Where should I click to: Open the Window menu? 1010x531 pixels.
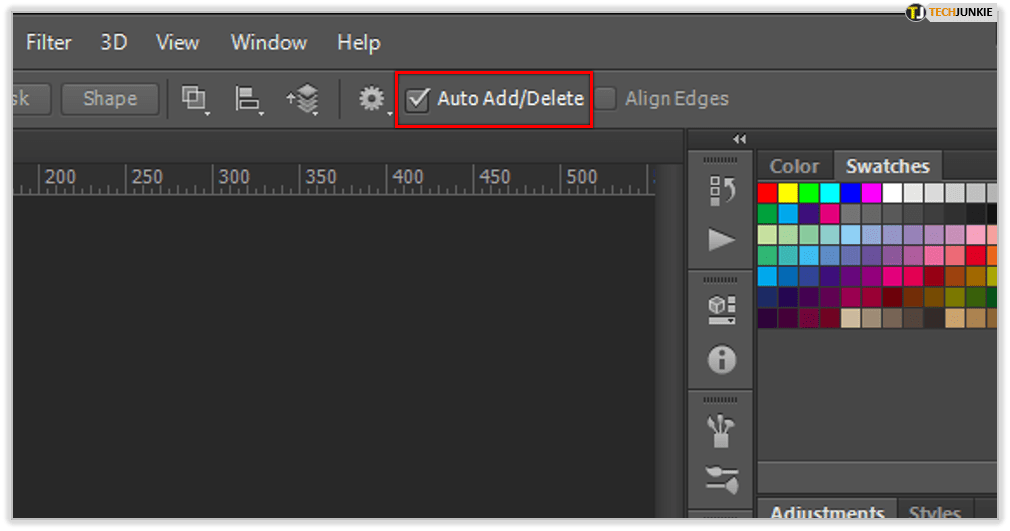[x=268, y=42]
